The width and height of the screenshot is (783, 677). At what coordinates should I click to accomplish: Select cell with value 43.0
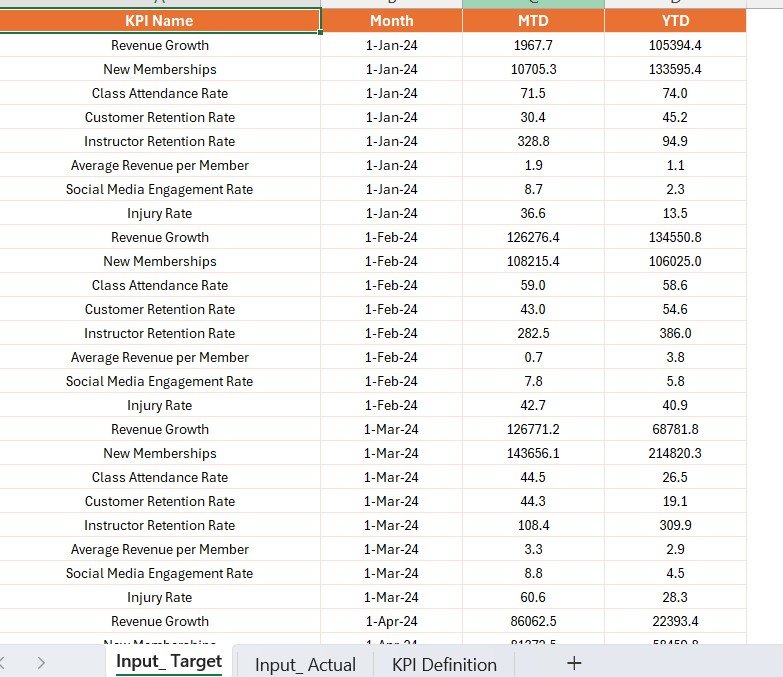pyautogui.click(x=533, y=309)
